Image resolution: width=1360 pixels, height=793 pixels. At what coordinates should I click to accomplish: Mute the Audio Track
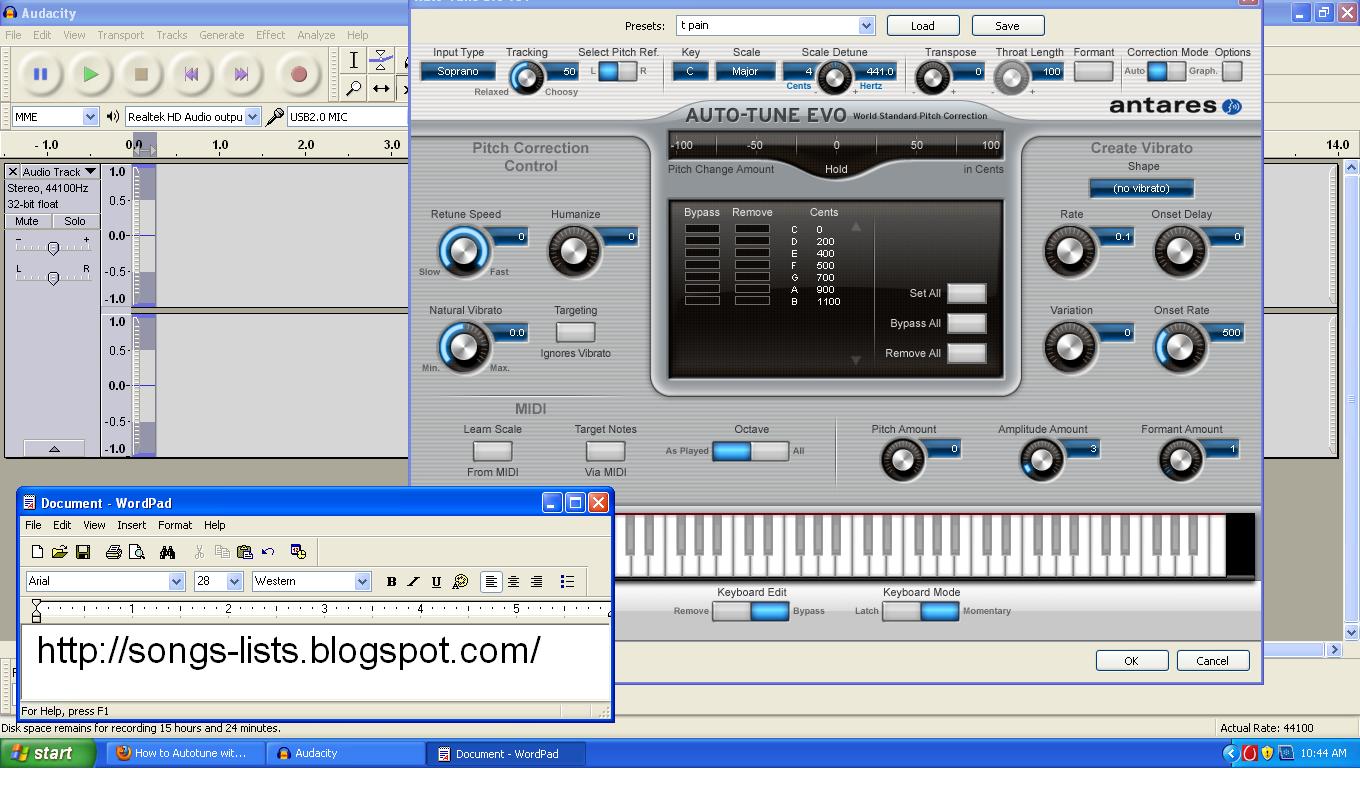[x=27, y=221]
